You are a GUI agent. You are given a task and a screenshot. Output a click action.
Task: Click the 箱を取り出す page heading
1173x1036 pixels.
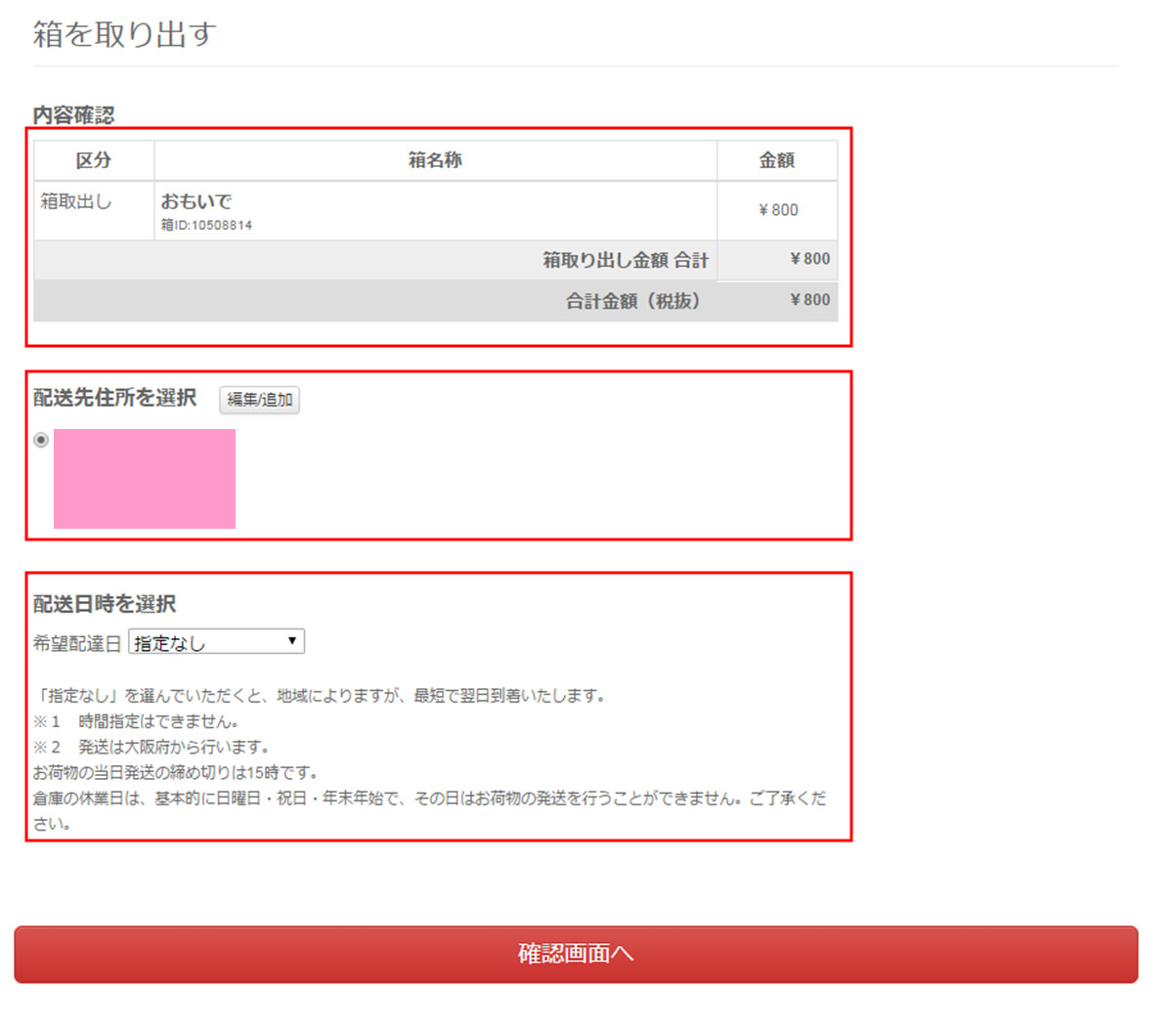point(124,34)
